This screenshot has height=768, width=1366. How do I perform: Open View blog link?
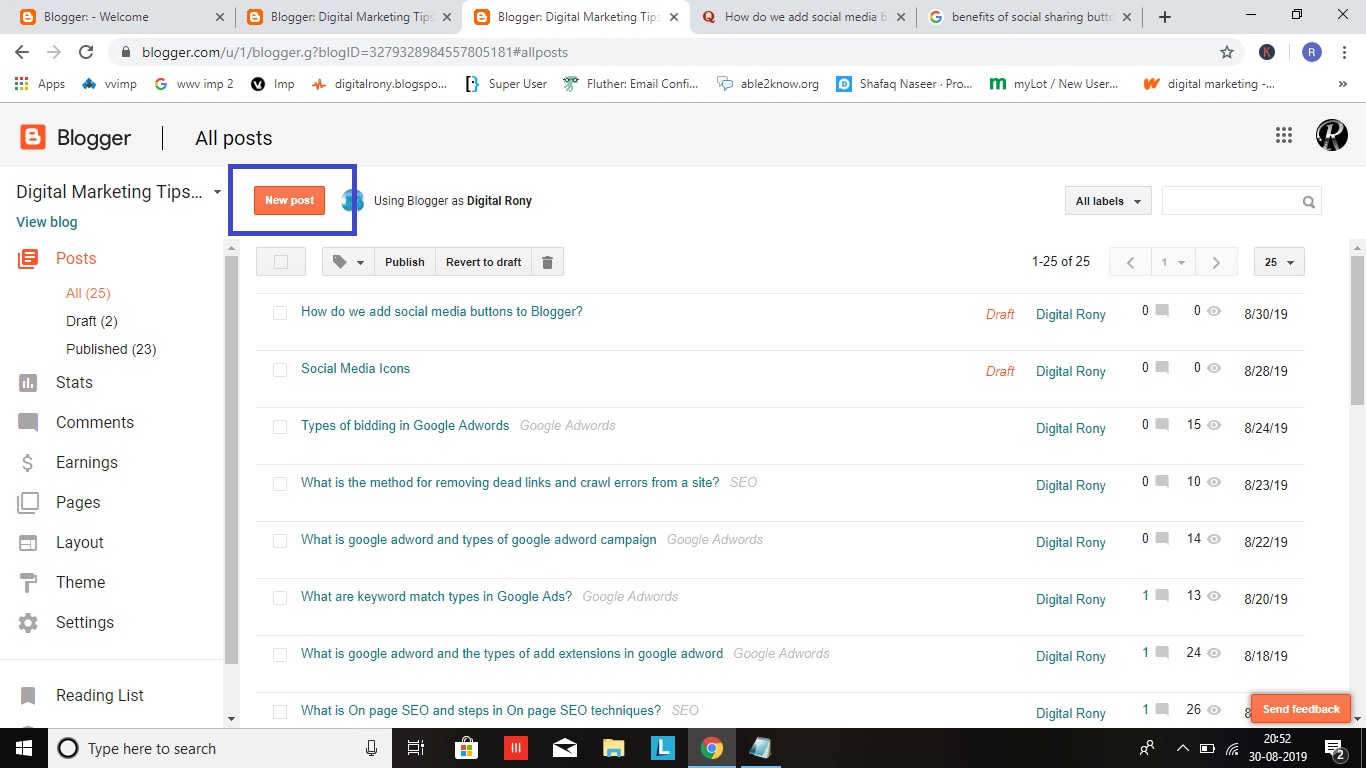[46, 221]
